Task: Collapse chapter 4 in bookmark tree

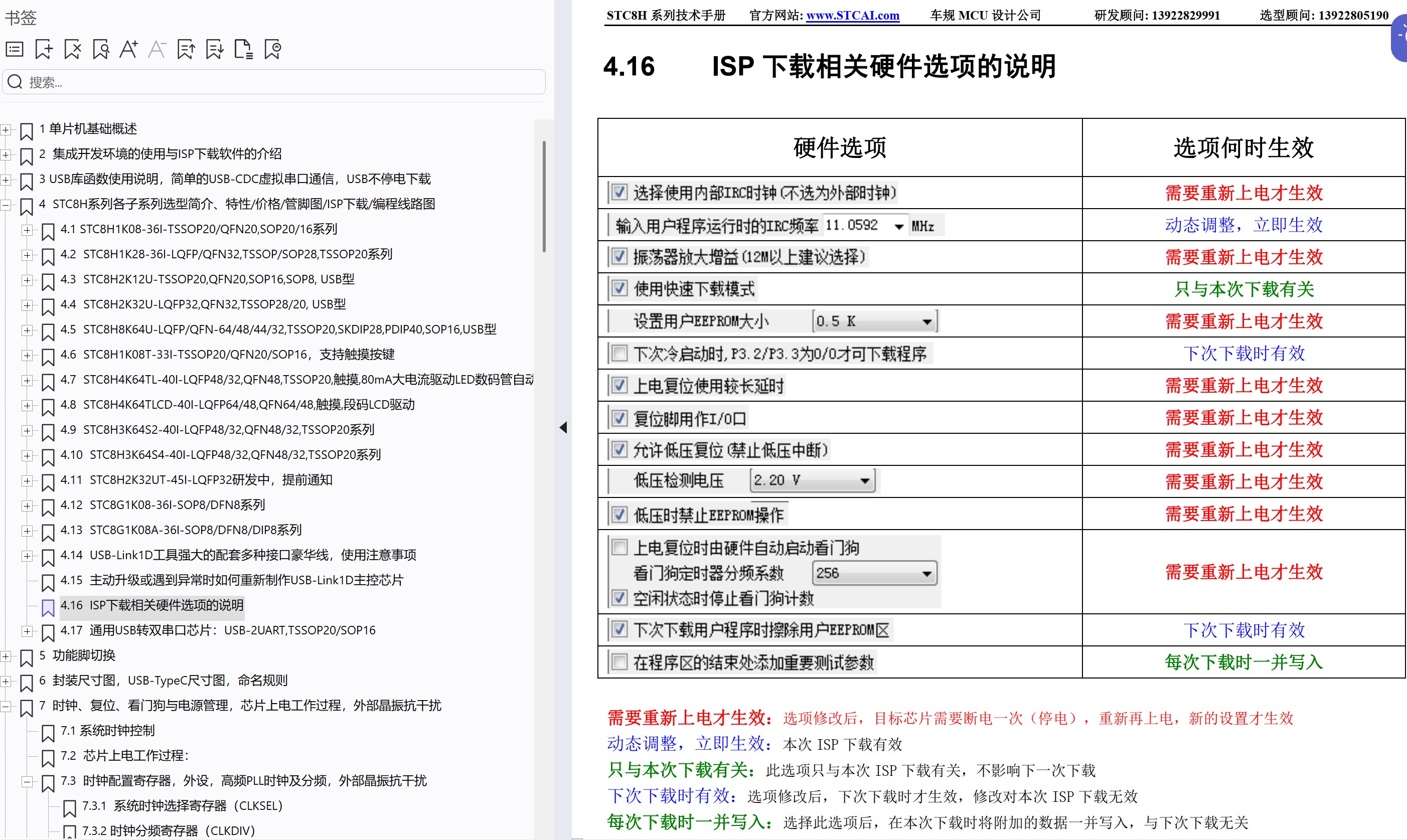Action: click(x=6, y=206)
